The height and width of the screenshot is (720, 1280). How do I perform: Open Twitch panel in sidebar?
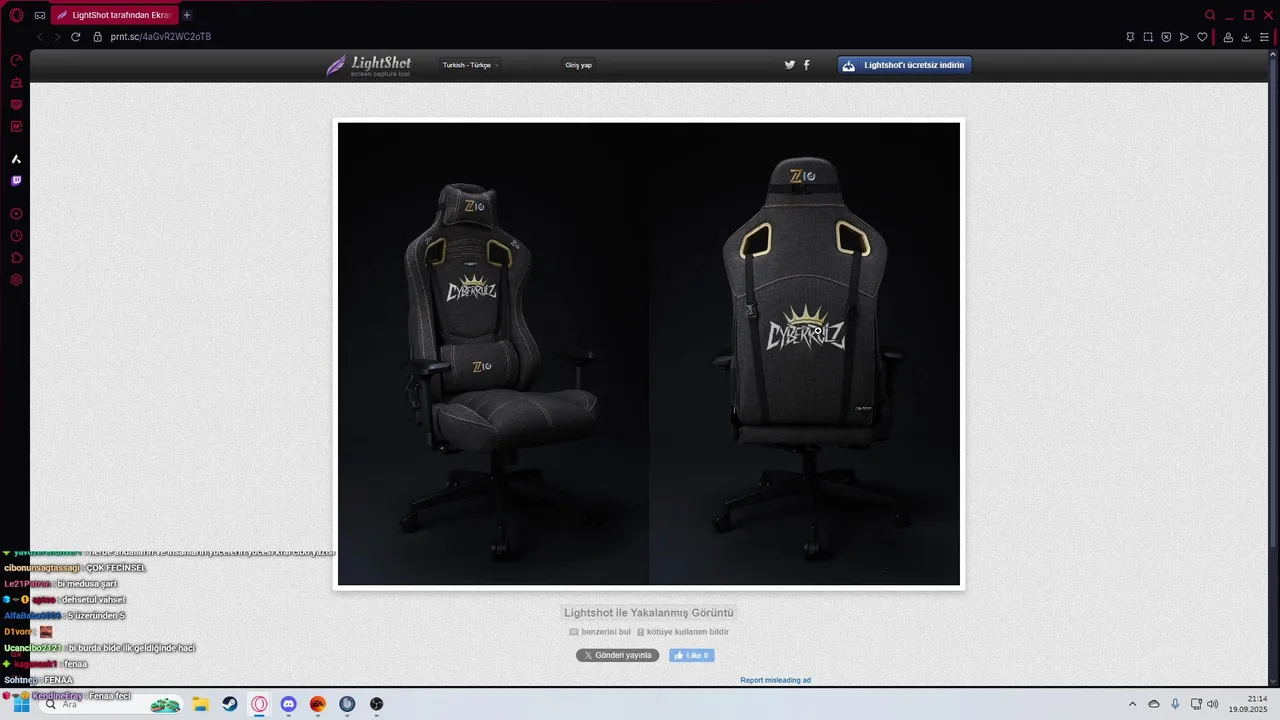(x=16, y=181)
